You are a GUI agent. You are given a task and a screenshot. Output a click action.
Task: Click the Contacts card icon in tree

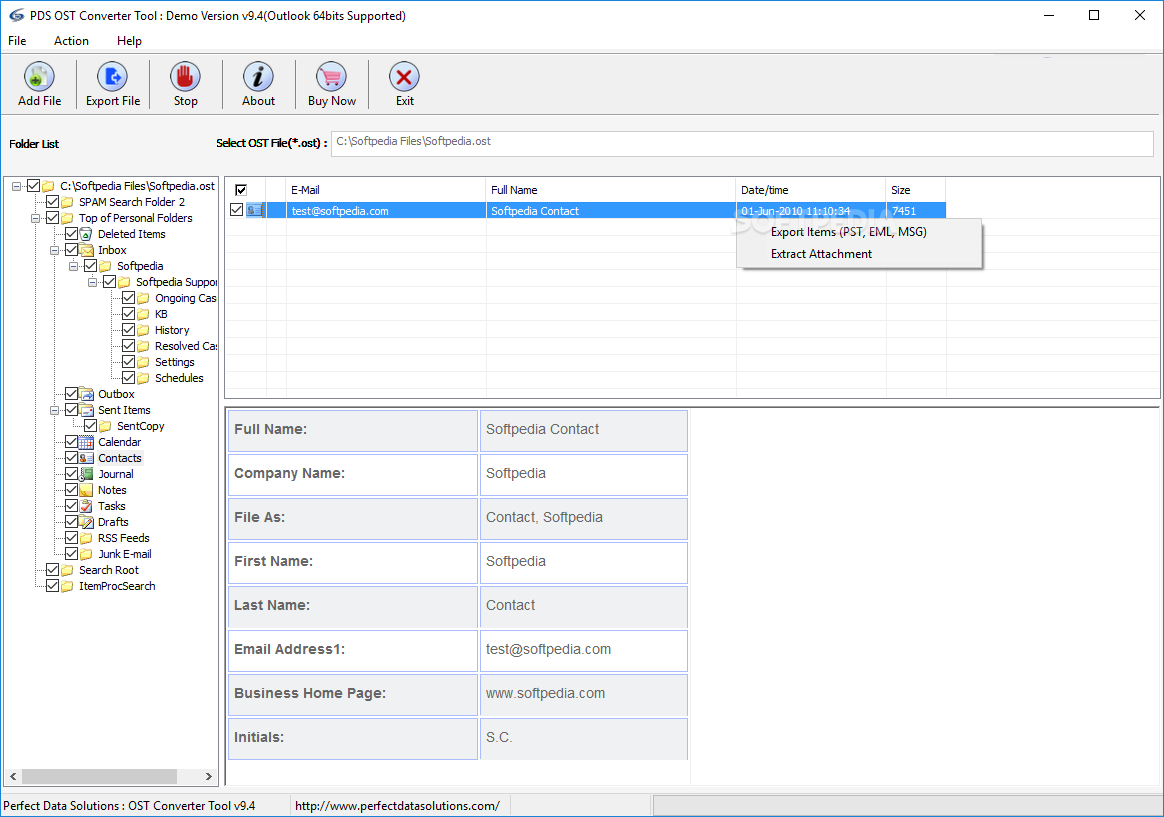pos(86,458)
